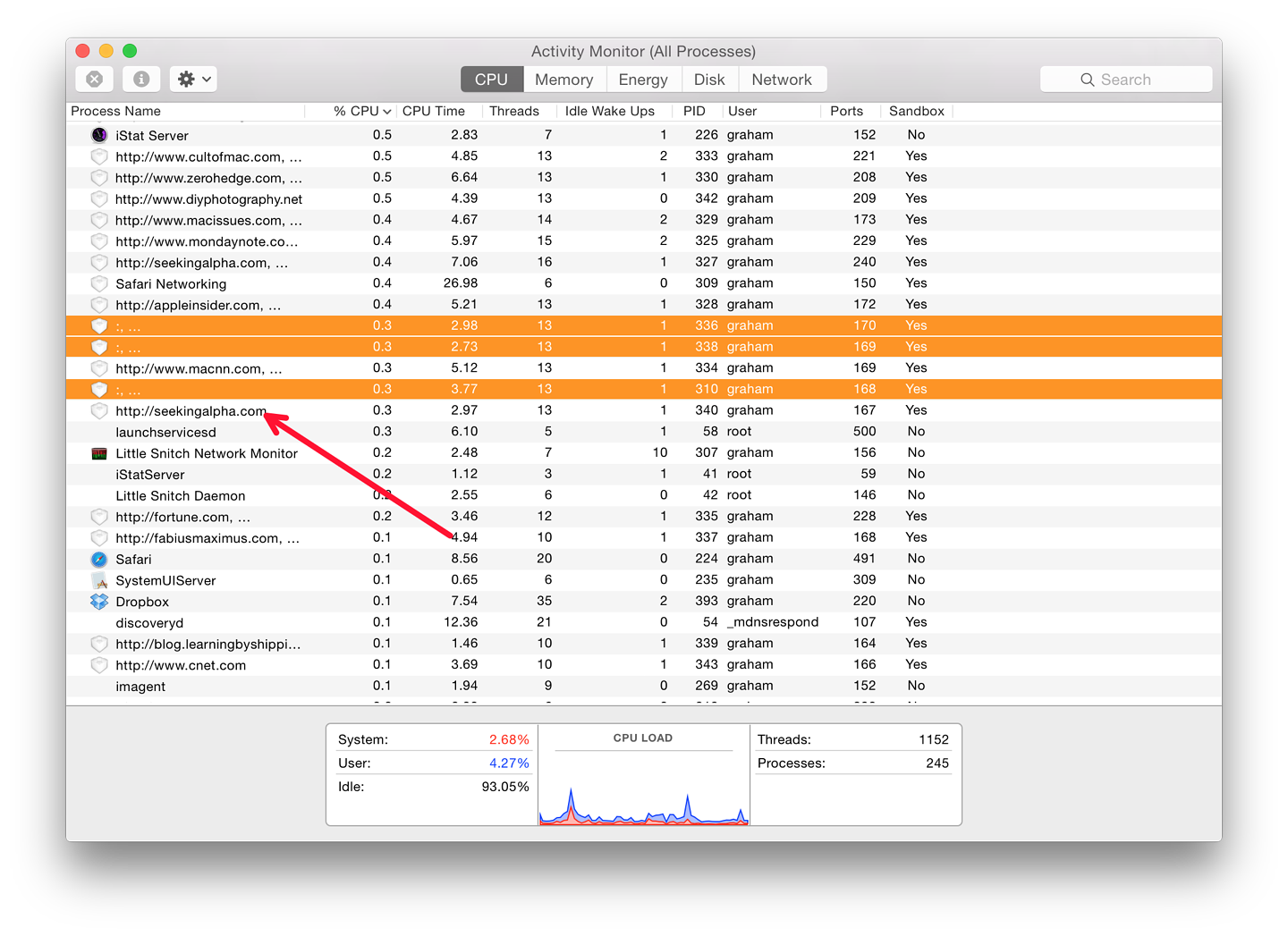Switch to the Disk tab
The image size is (1288, 936).
coord(709,80)
